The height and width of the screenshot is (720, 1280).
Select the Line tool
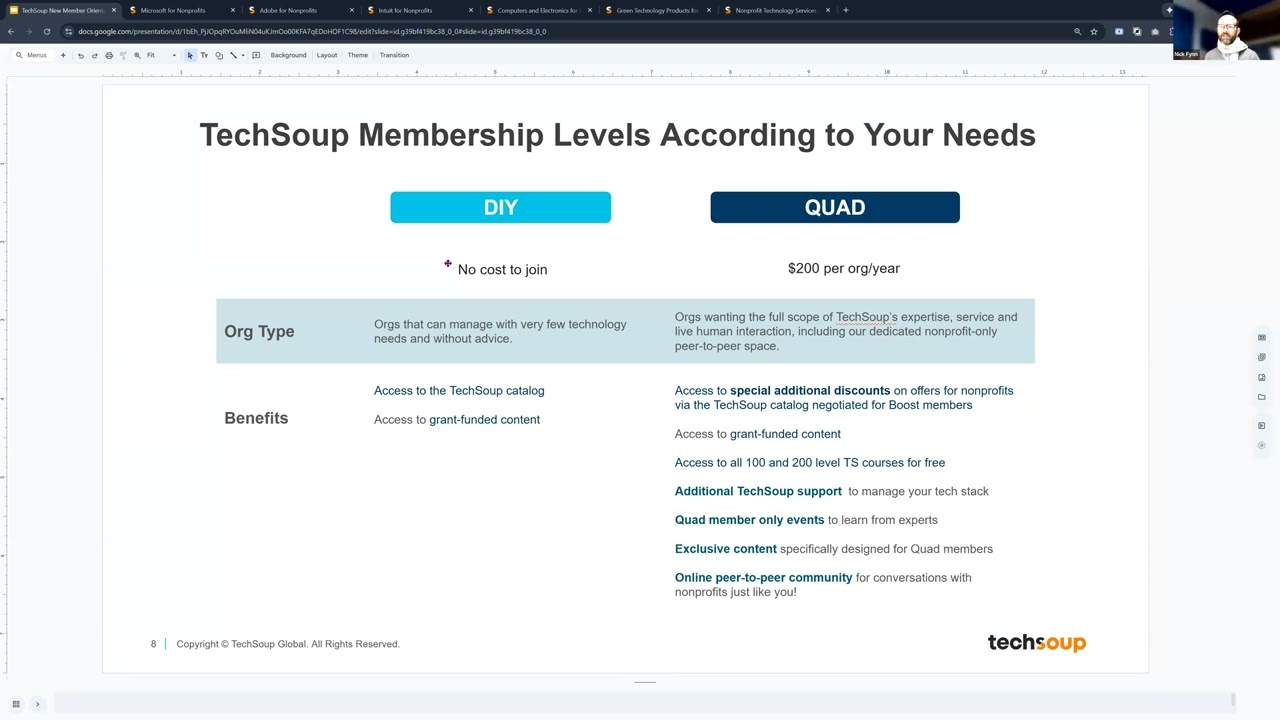233,55
